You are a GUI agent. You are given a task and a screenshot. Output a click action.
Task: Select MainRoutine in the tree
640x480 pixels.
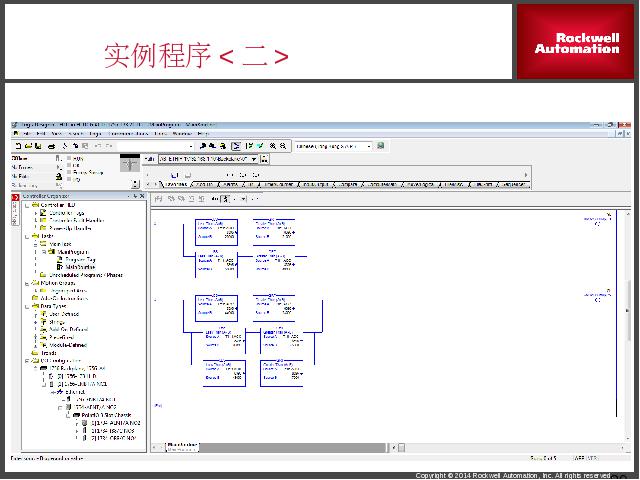[x=80, y=267]
